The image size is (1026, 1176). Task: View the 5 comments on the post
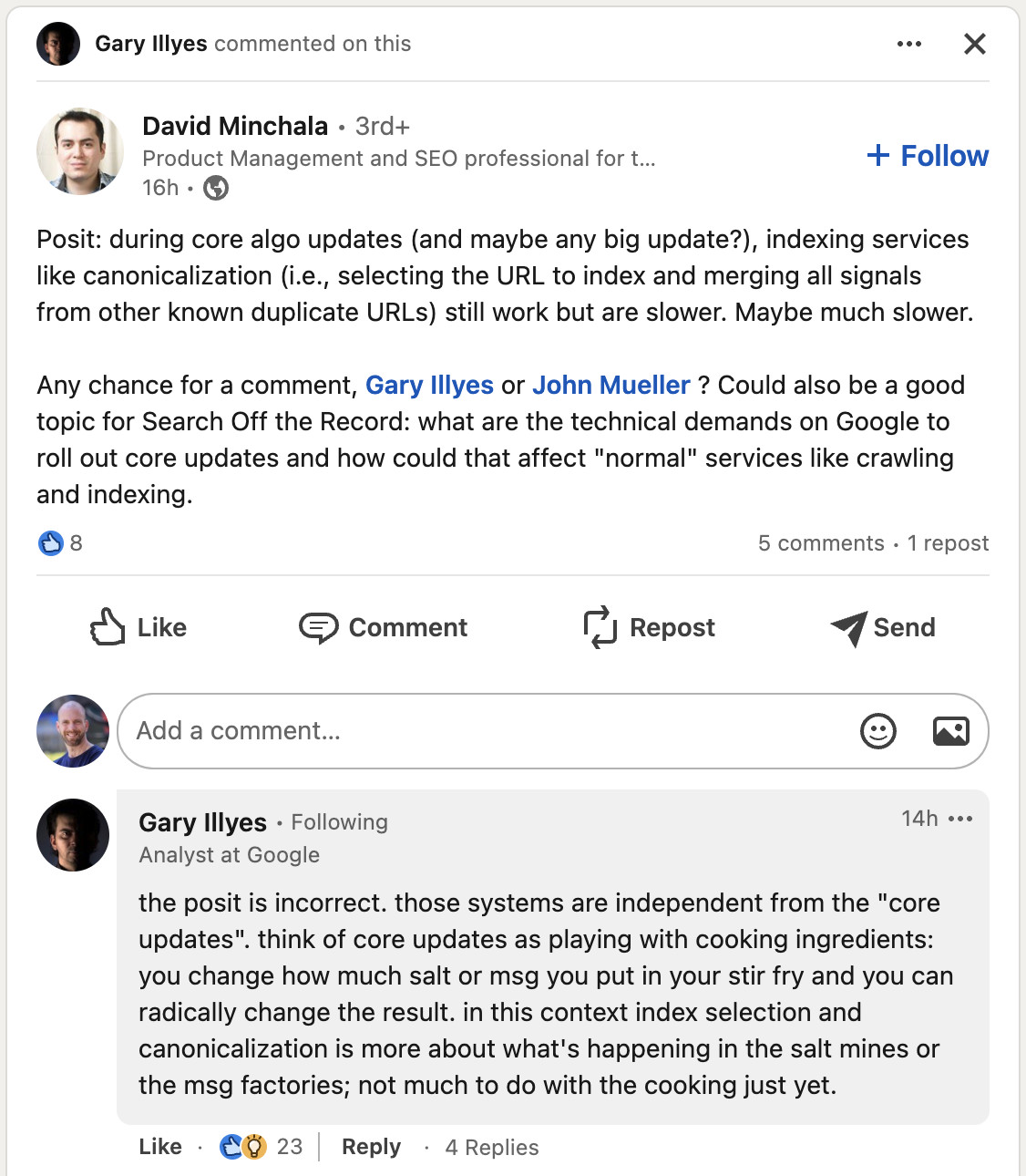click(x=821, y=542)
